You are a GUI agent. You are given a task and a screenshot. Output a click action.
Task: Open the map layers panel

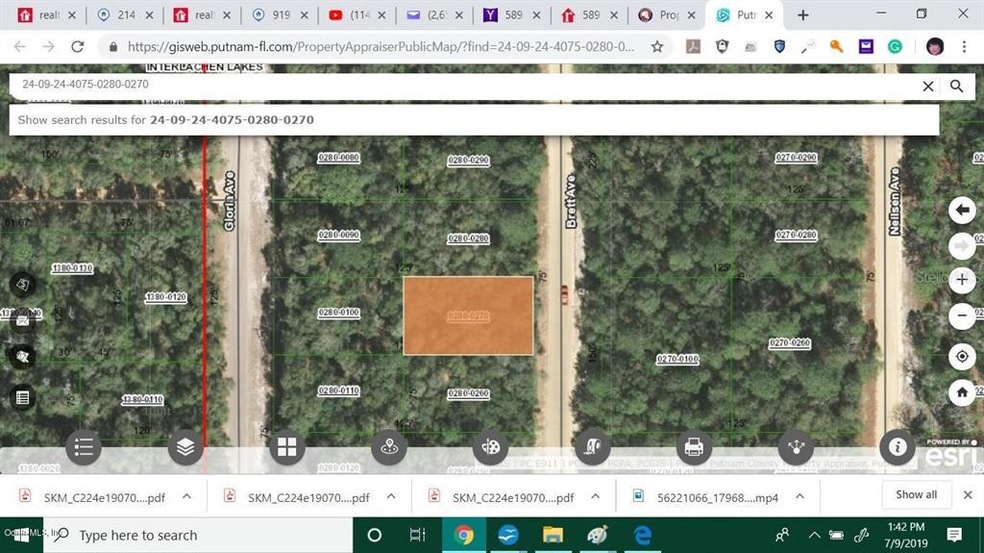click(x=185, y=448)
